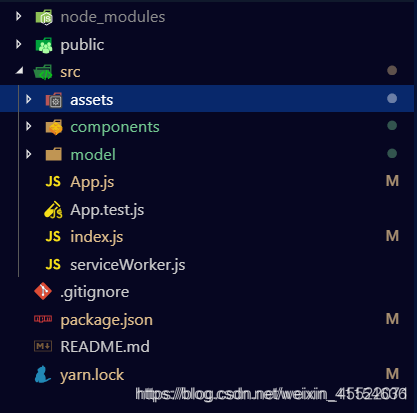Click the node_modules folder icon
The height and width of the screenshot is (413, 417).
click(44, 17)
